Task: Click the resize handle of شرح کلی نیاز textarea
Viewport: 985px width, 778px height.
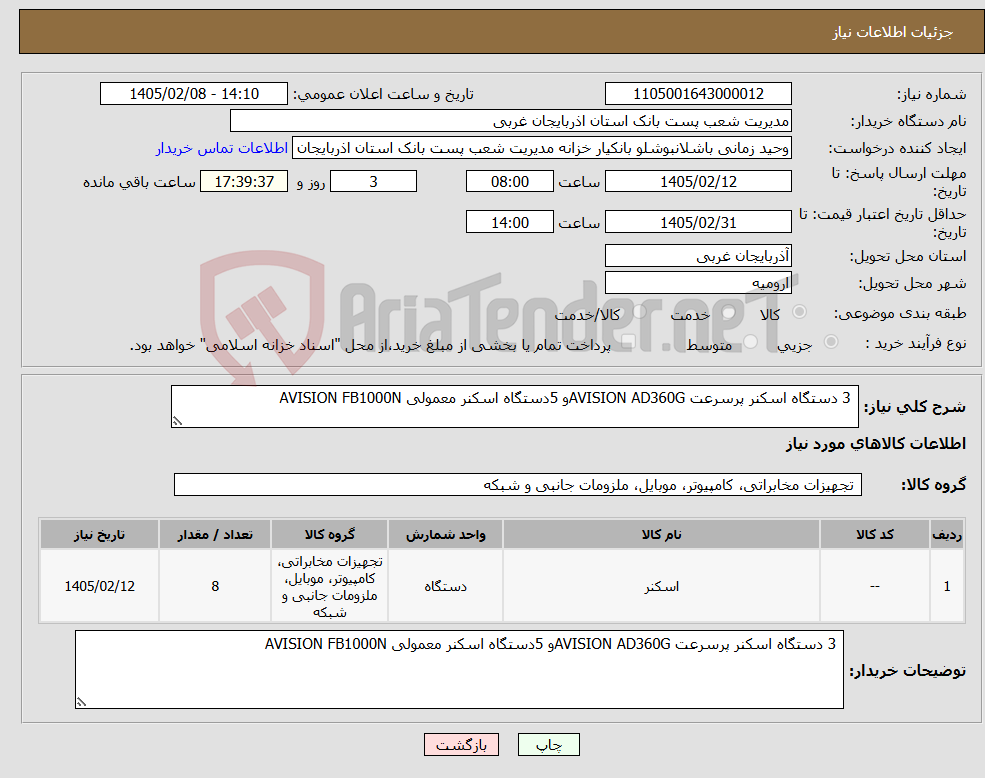Action: 178,421
